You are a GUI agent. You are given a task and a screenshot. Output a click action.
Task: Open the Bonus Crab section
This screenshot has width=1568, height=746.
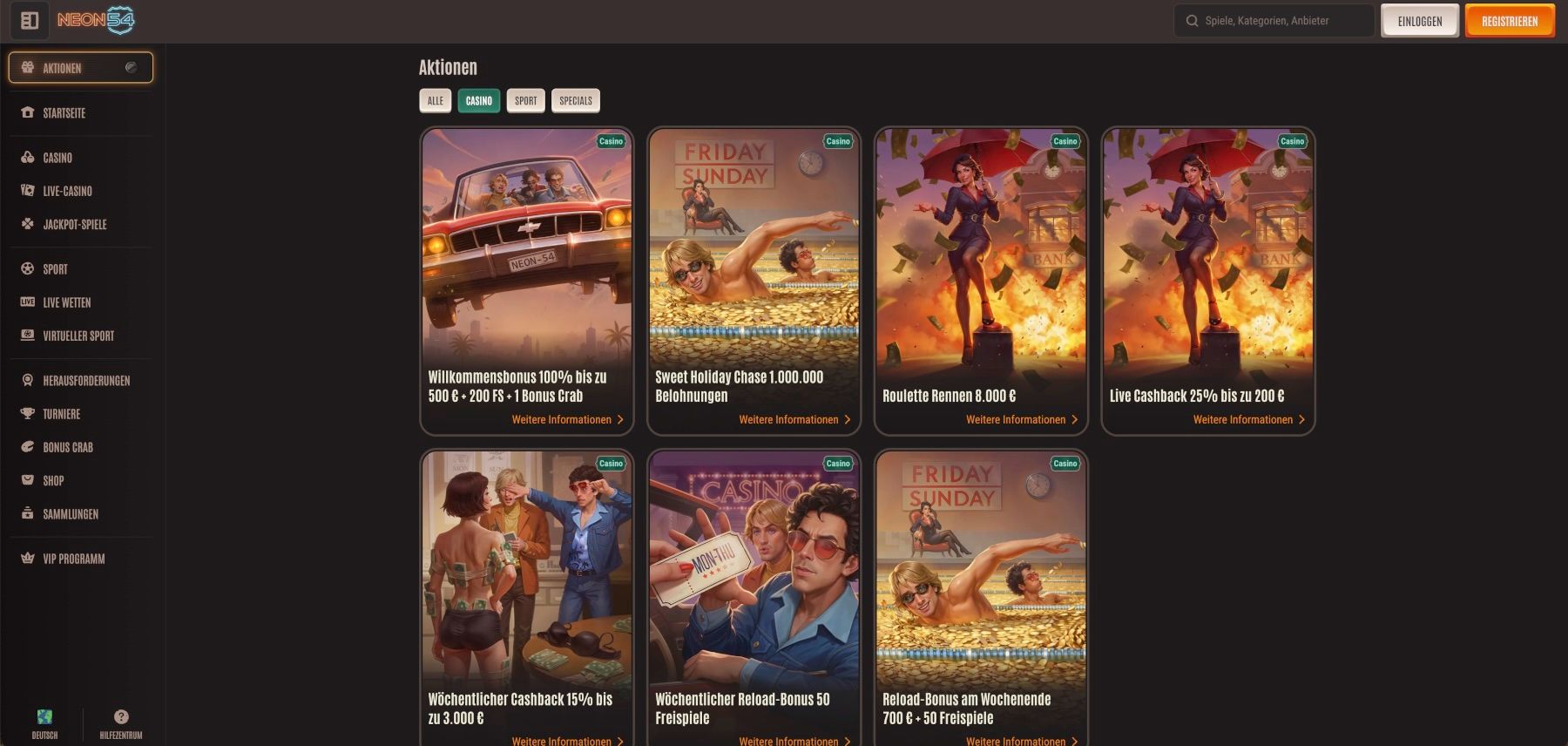coord(67,447)
